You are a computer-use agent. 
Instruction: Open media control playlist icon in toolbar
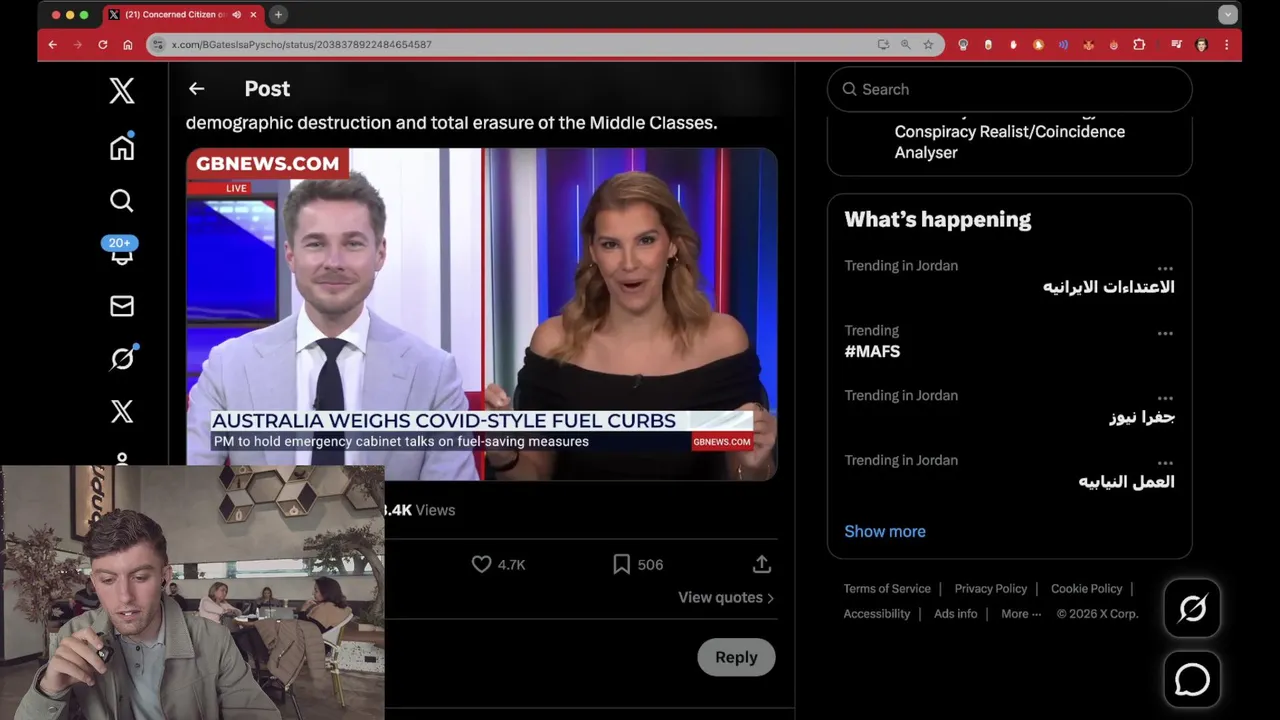(1177, 45)
